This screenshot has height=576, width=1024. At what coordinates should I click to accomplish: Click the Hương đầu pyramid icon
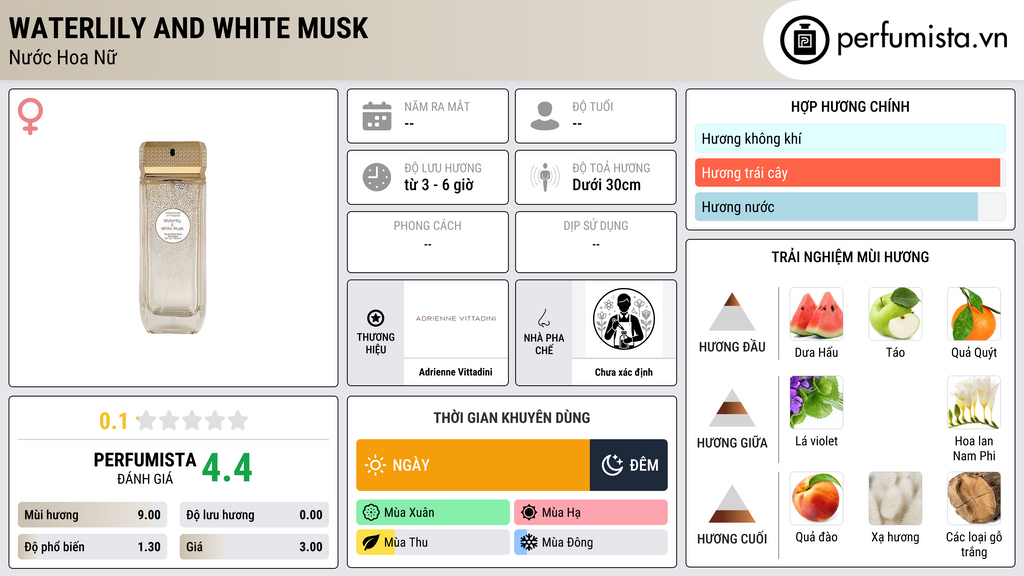coord(732,312)
